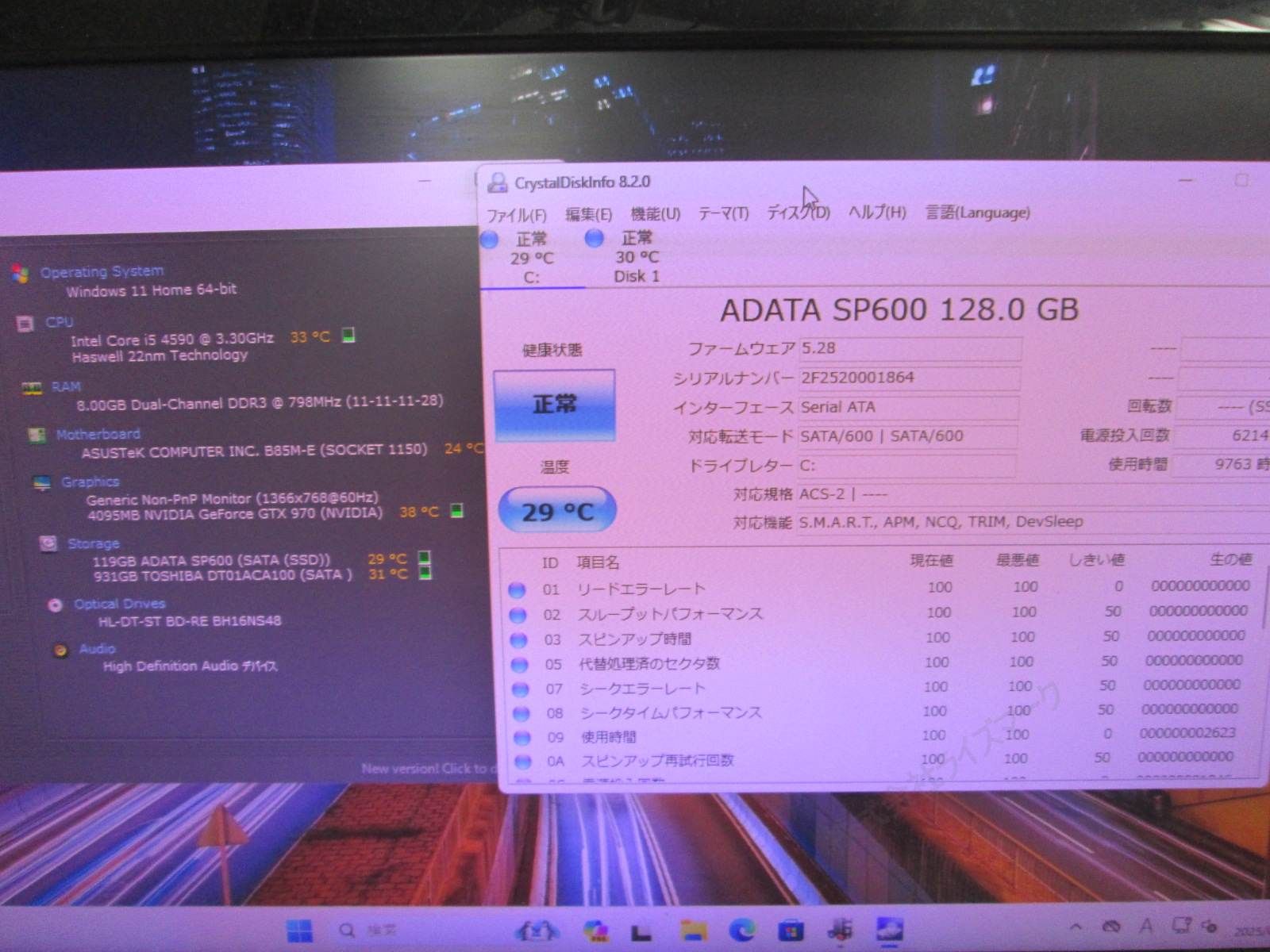Click the interface field showing Serial ATA
This screenshot has width=1270, height=952.
pos(908,407)
